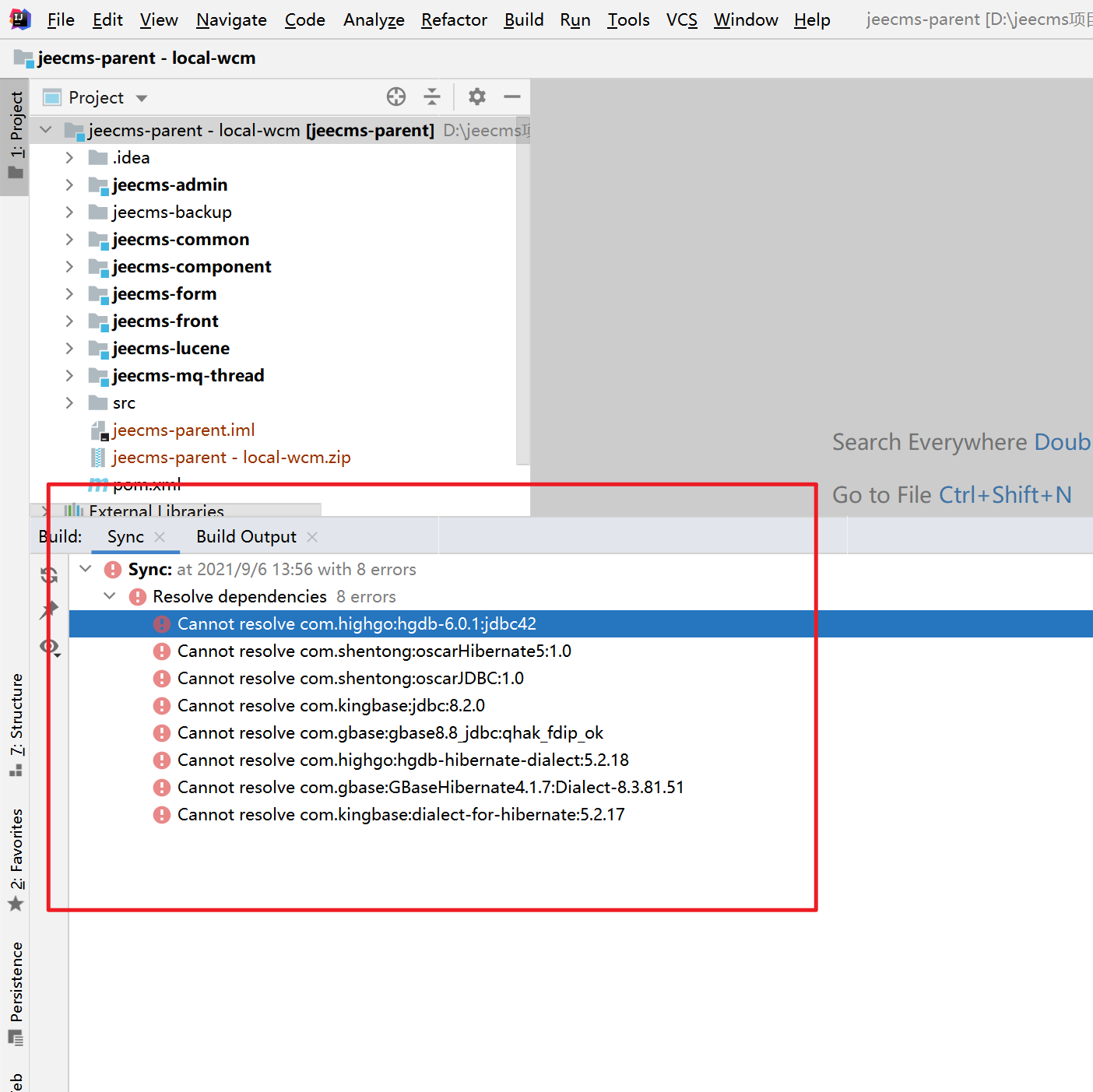Screen dimensions: 1093x1092
Task: Open the Navigate menu
Action: point(231,19)
